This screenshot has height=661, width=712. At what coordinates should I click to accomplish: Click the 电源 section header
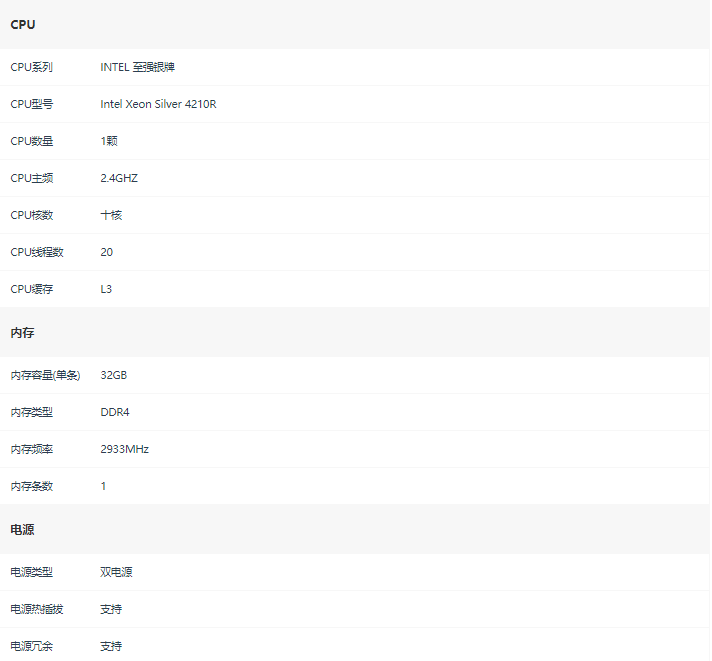pyautogui.click(x=22, y=530)
